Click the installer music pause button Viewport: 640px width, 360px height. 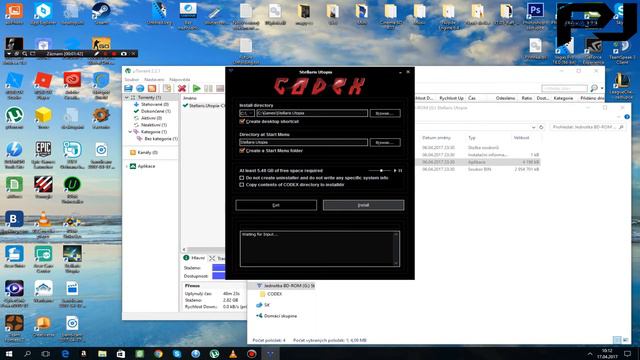pyautogui.click(x=400, y=171)
